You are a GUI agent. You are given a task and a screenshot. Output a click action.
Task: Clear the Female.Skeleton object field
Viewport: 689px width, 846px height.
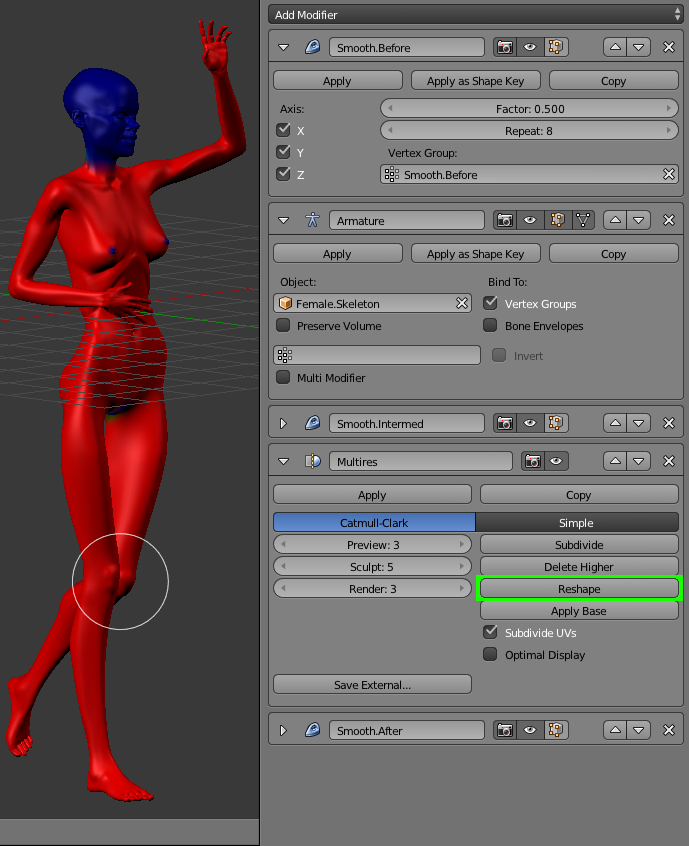coord(462,304)
